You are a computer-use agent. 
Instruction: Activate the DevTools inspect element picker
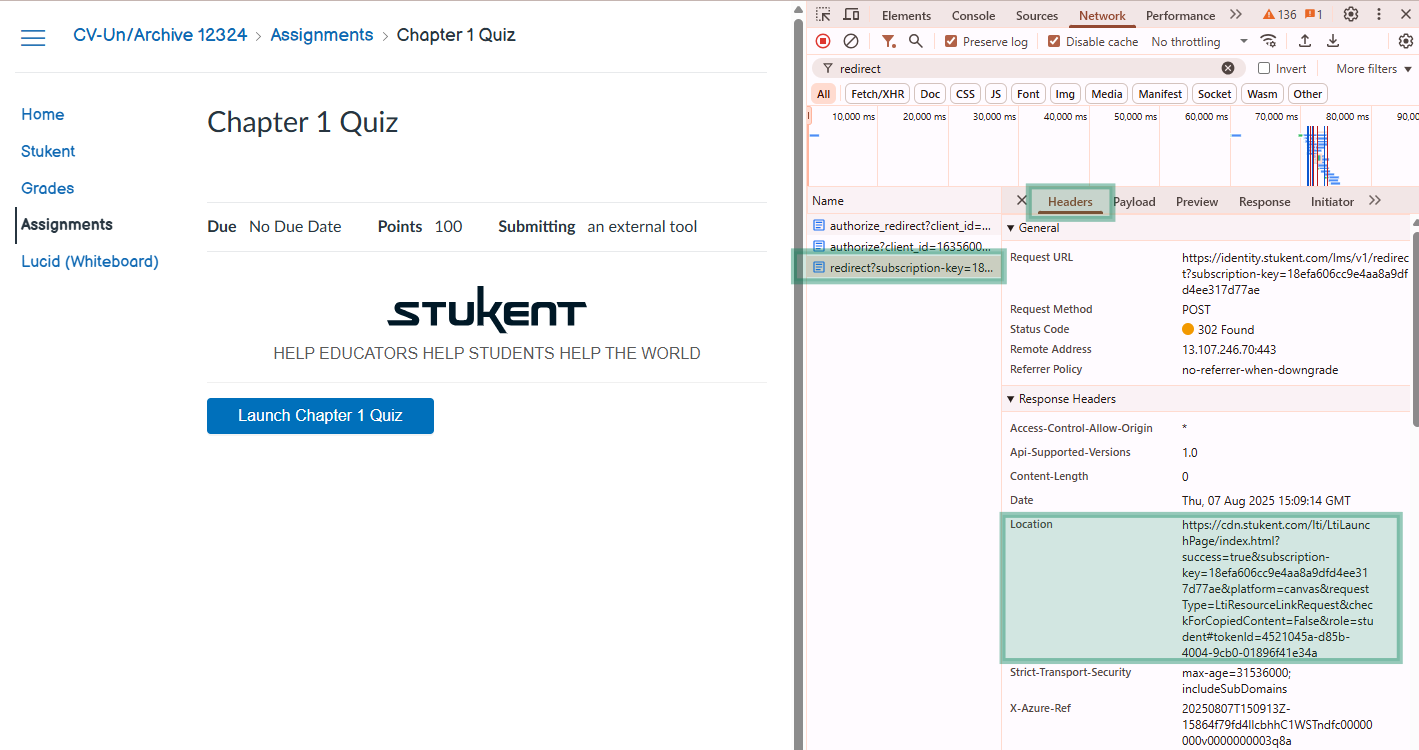click(823, 15)
